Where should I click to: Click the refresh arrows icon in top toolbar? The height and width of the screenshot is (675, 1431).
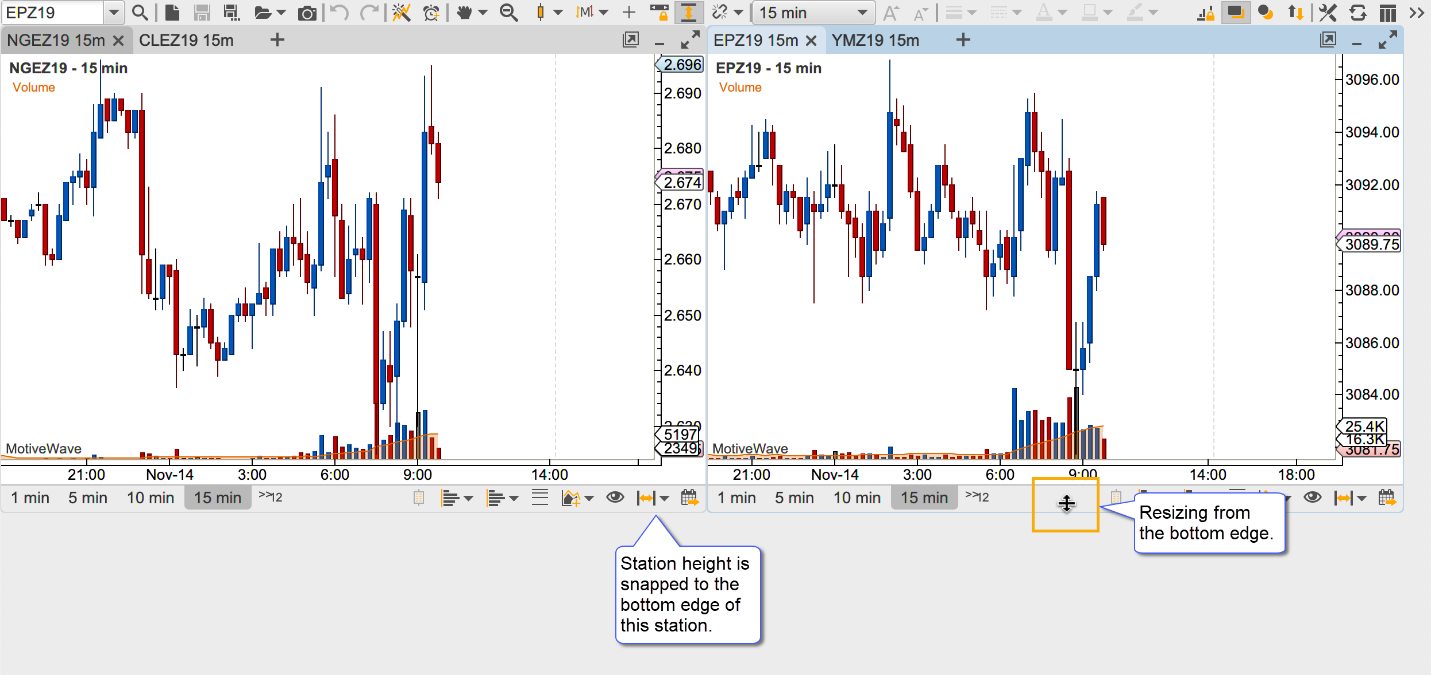point(1358,13)
